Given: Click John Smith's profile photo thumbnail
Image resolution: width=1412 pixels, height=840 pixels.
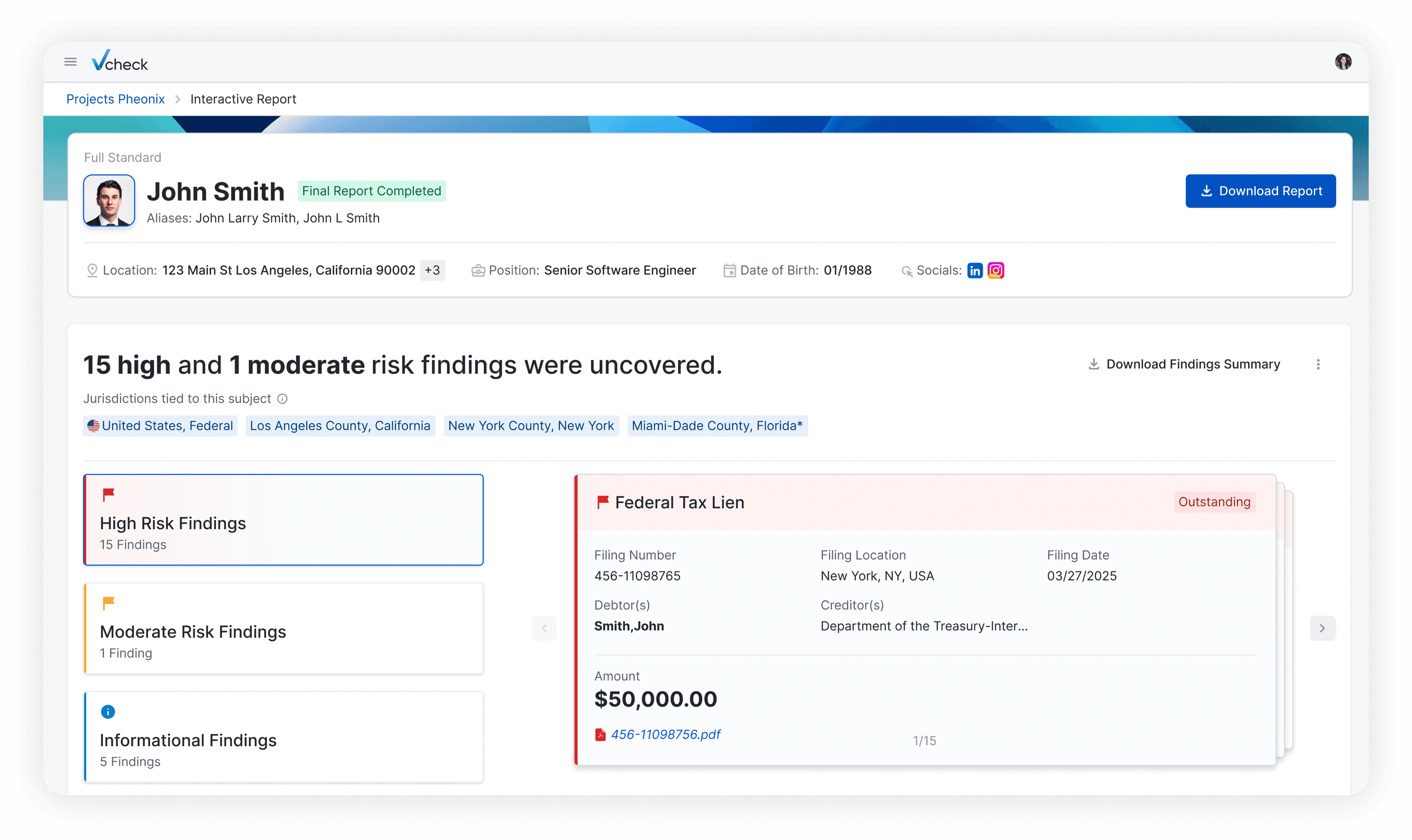Looking at the screenshot, I should tap(109, 200).
